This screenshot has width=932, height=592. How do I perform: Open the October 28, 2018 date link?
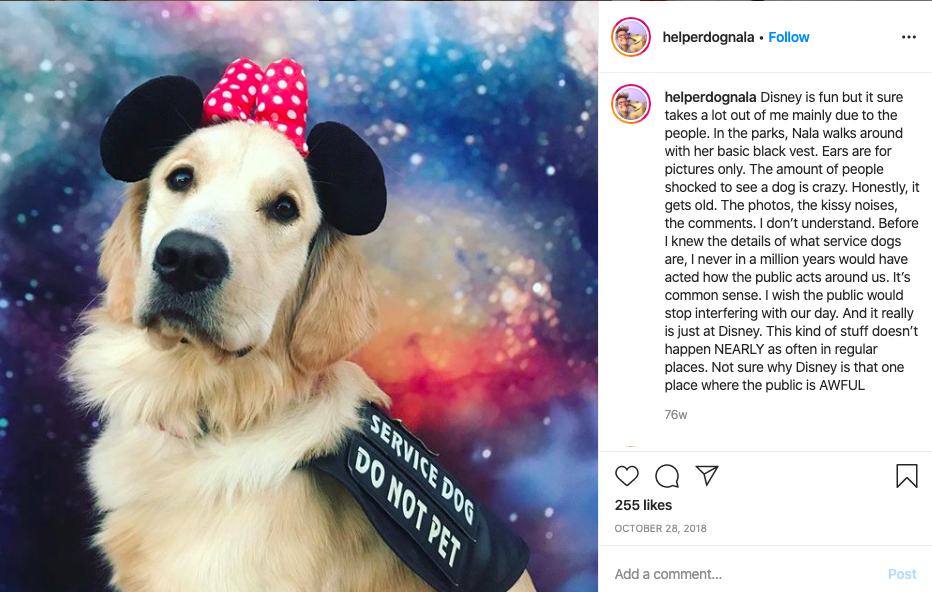click(x=660, y=528)
